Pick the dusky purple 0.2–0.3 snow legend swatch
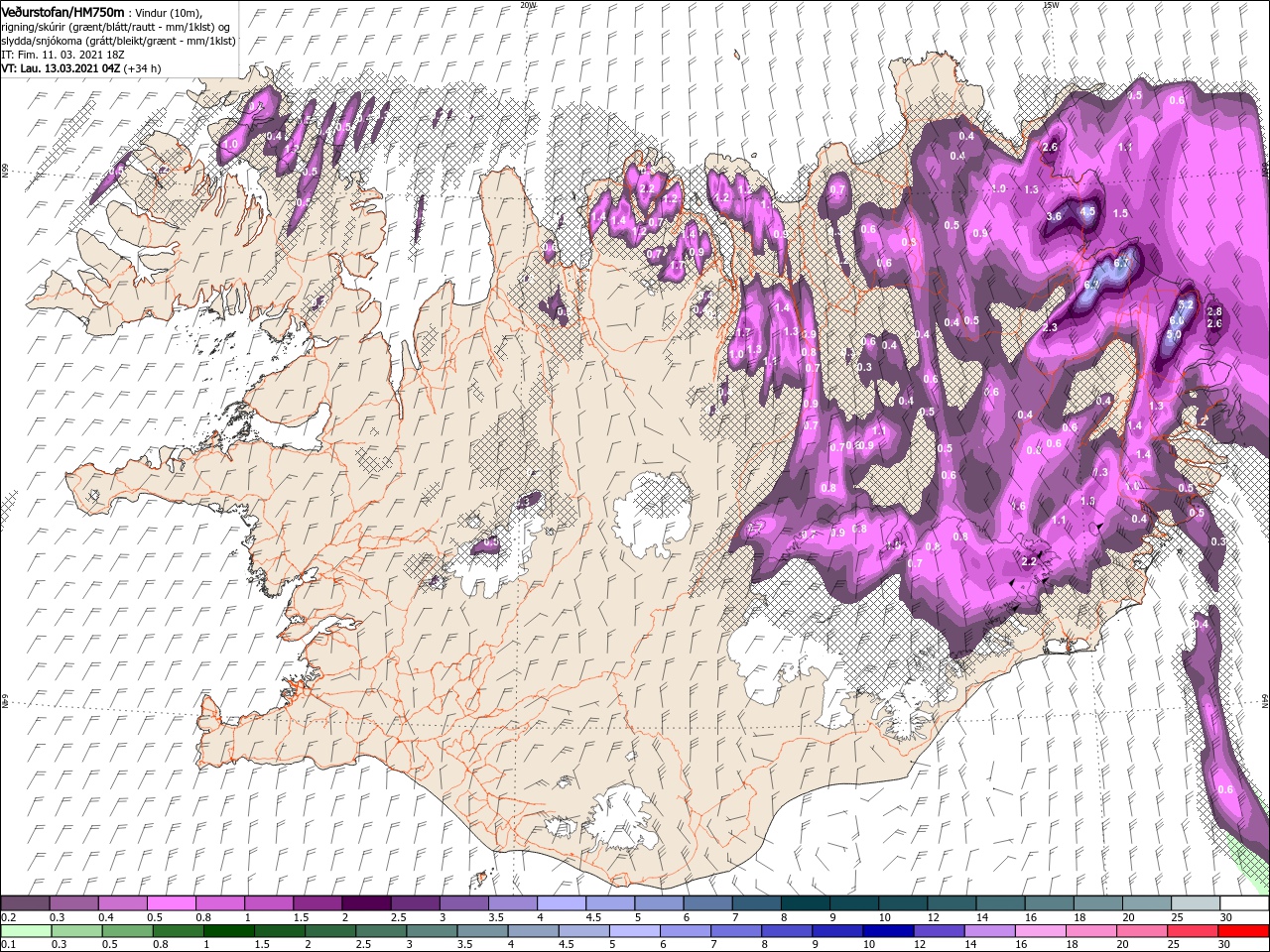 click(25, 903)
